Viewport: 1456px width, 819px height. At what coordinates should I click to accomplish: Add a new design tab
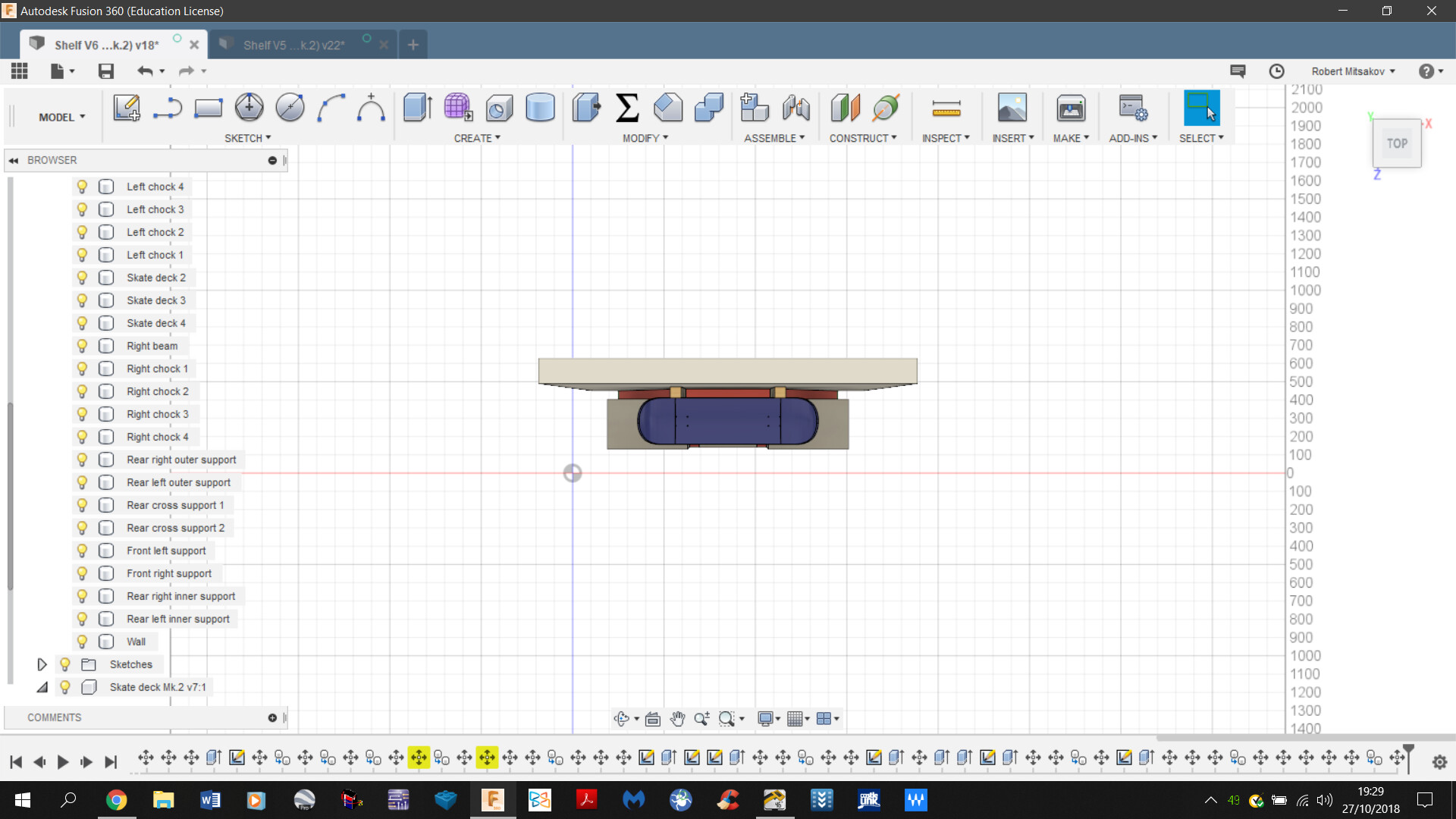413,45
